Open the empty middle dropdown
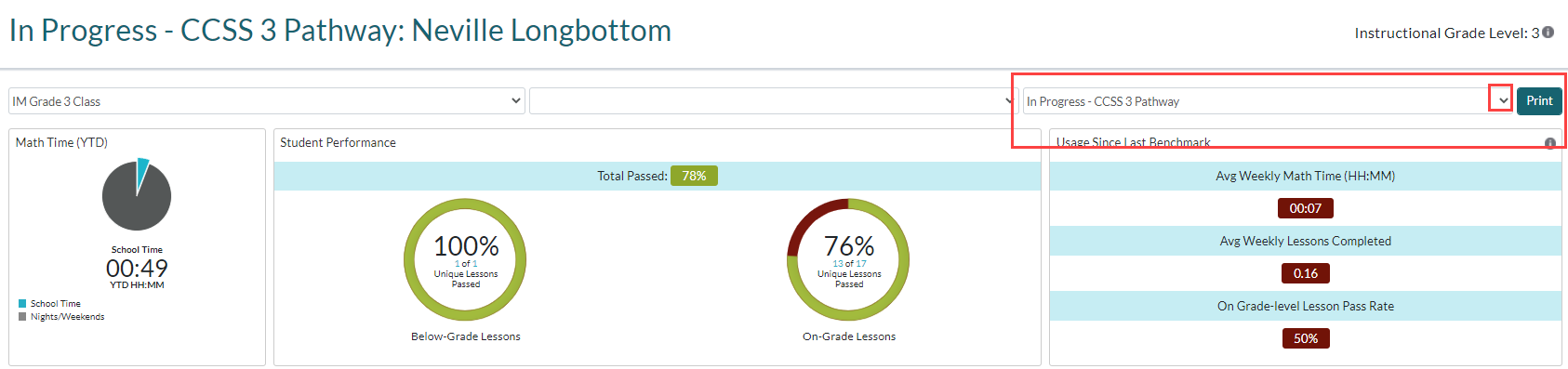 point(774,100)
